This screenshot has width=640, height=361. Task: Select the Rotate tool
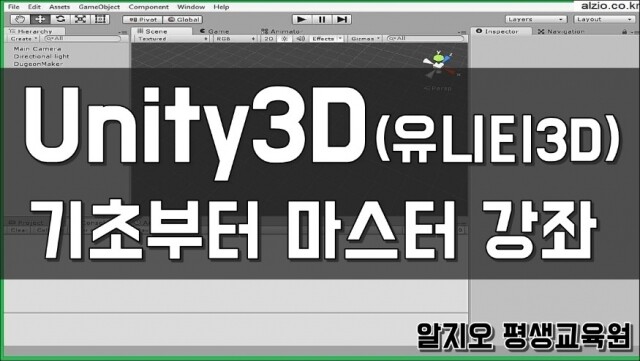60,19
